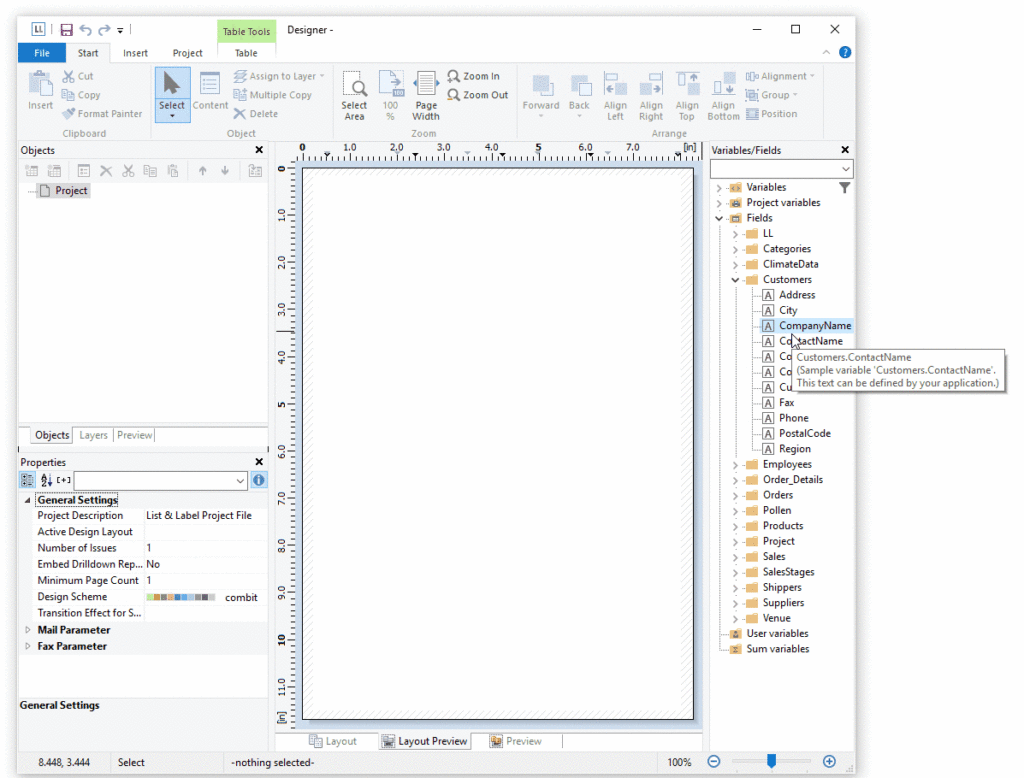
Task: Close the Properties panel
Action: [259, 462]
